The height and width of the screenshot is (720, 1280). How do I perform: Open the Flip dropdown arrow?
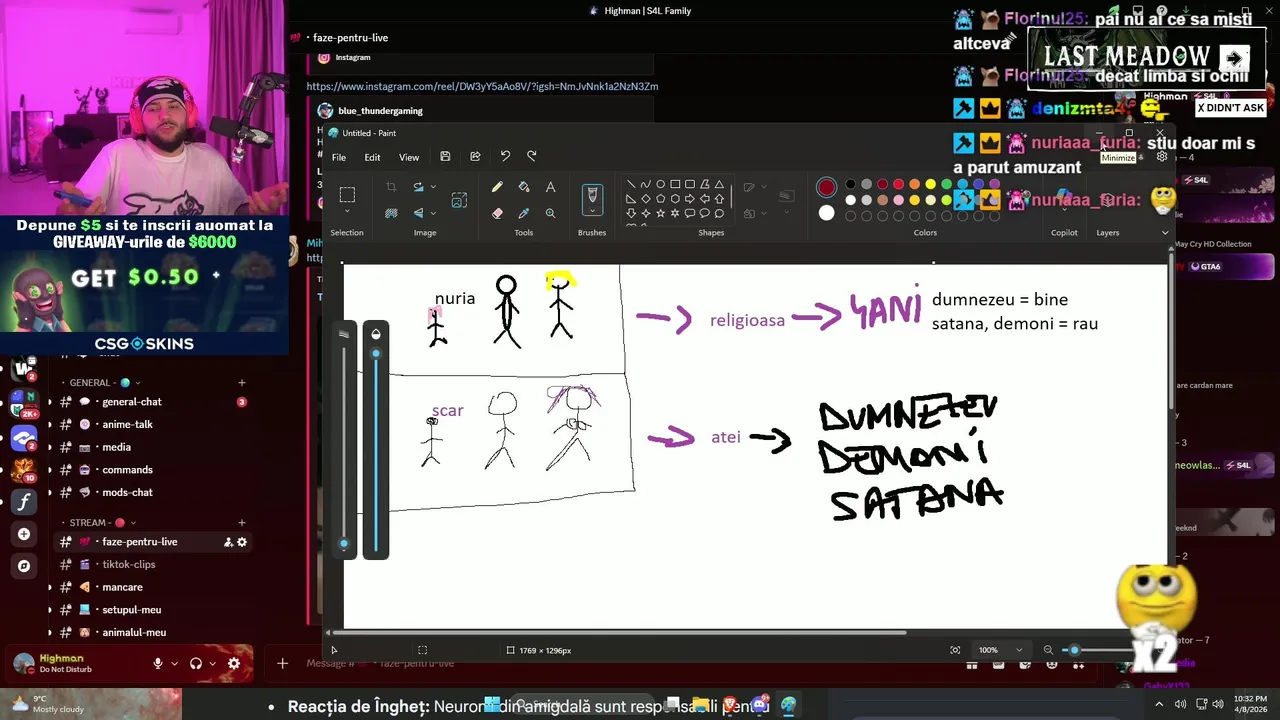click(433, 213)
